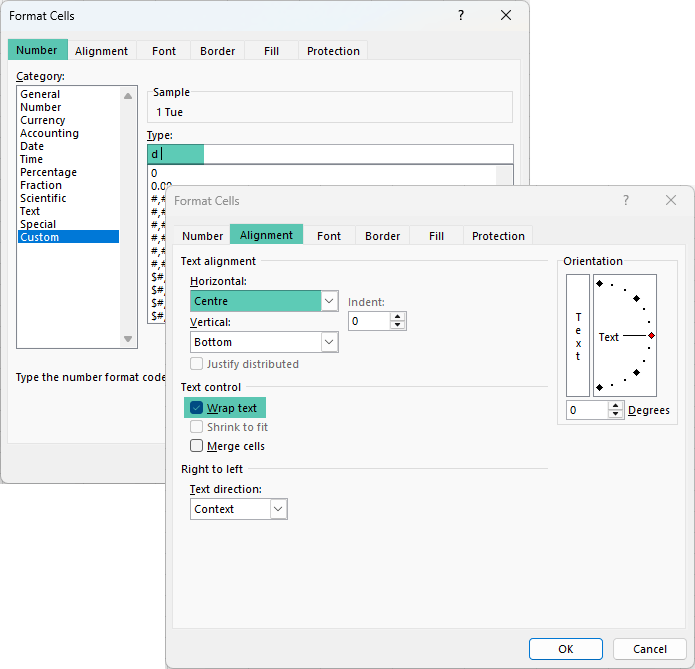Increase the Degrees value with up arrow

click(615, 406)
